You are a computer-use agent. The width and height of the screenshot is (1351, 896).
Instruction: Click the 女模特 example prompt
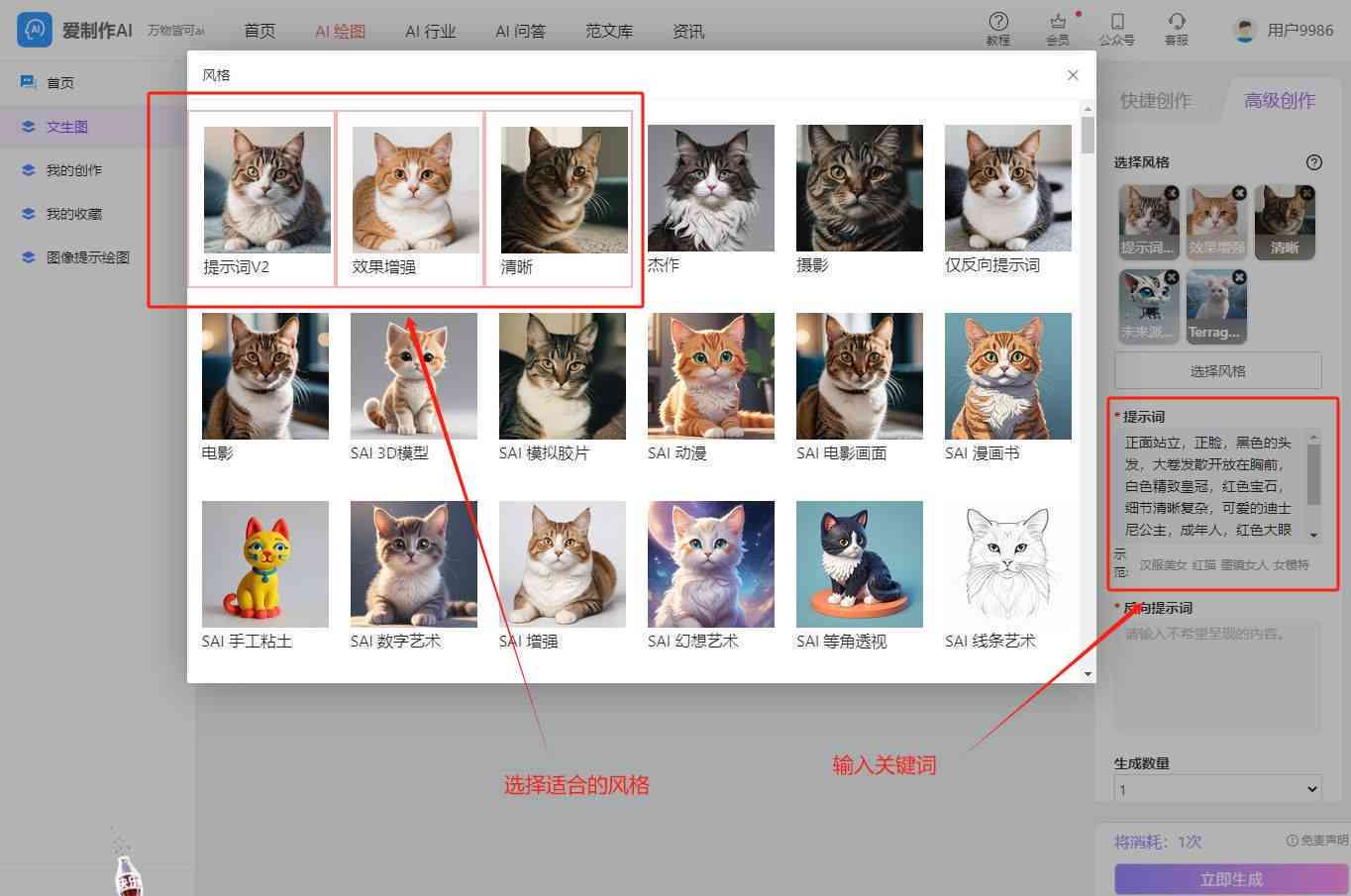(1291, 564)
